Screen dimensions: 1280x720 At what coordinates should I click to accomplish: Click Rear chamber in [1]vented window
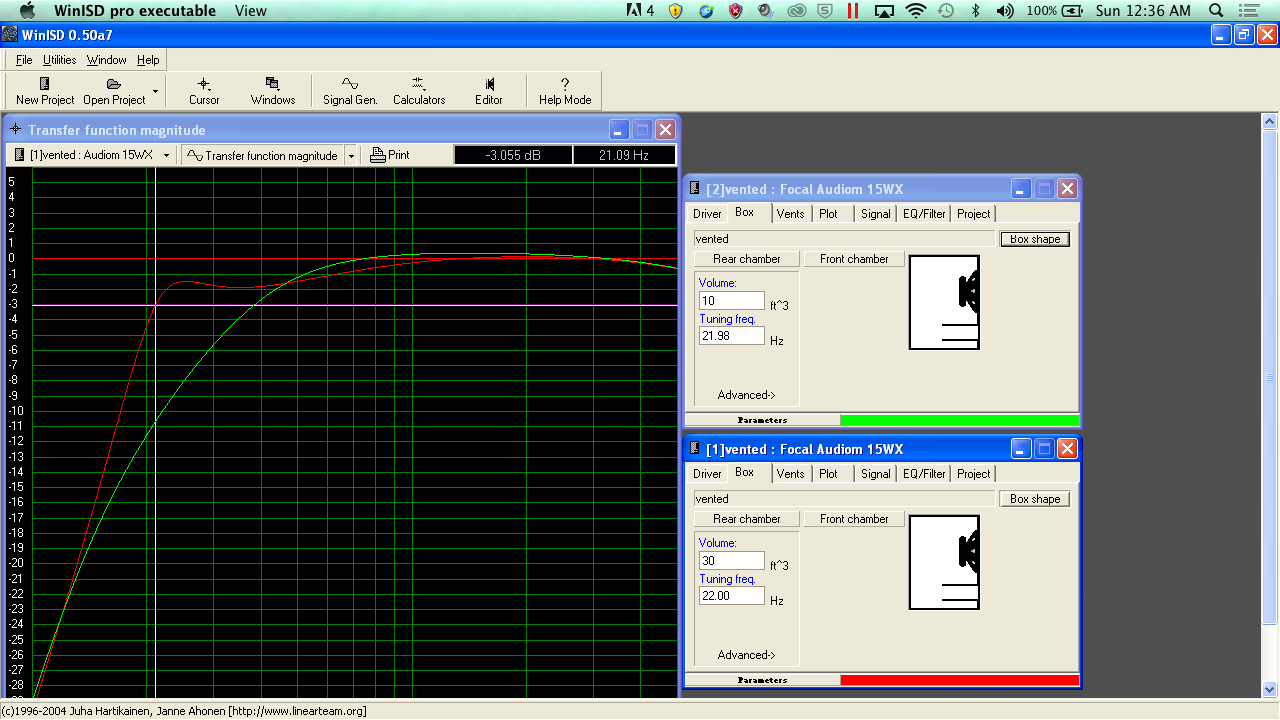coord(746,519)
